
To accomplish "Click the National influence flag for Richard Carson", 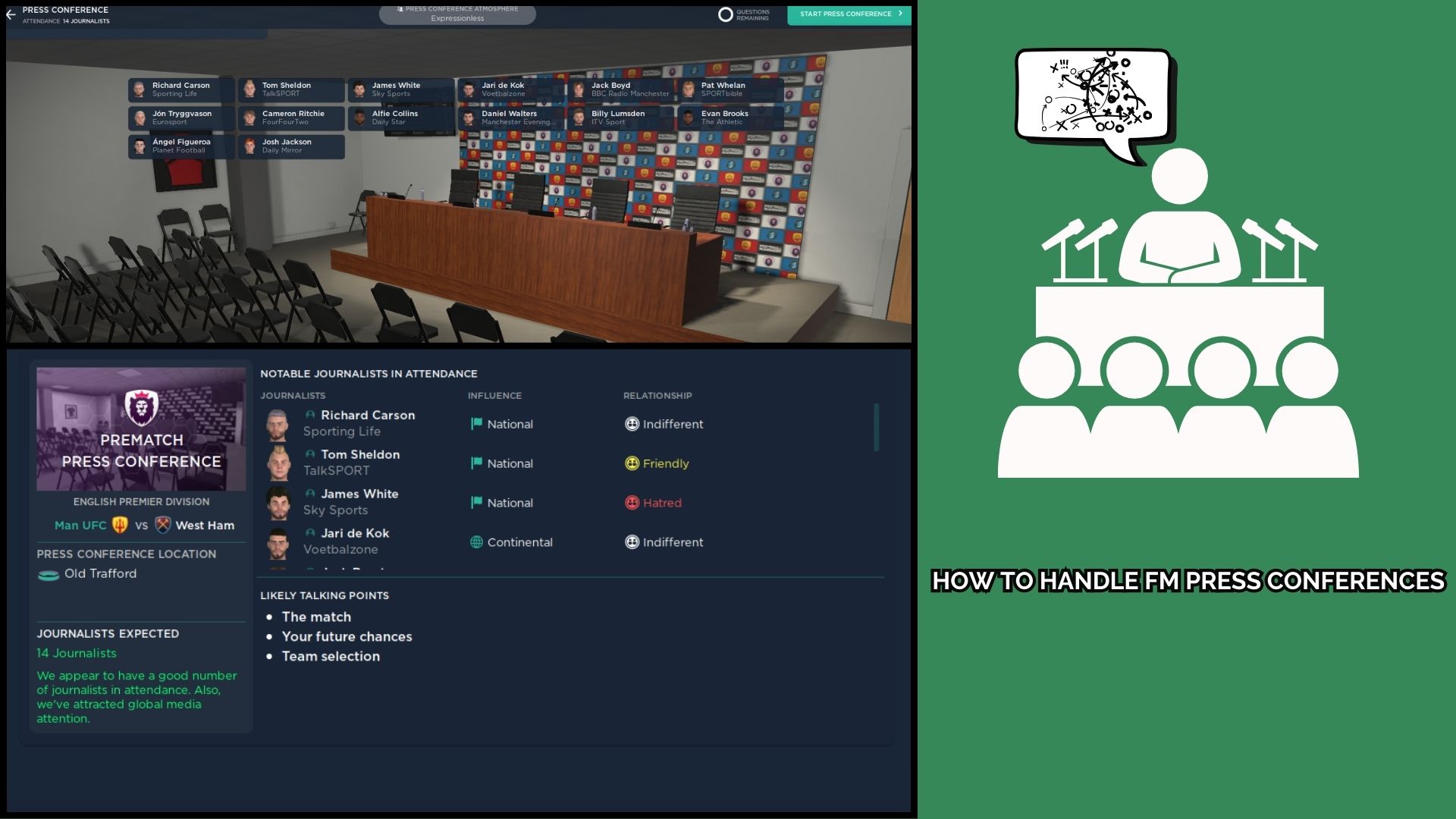I will point(475,423).
